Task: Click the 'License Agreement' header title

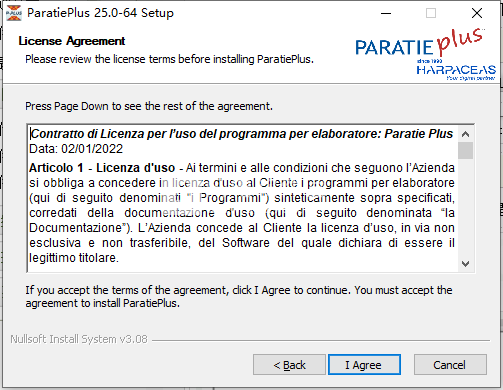Action: pos(72,41)
